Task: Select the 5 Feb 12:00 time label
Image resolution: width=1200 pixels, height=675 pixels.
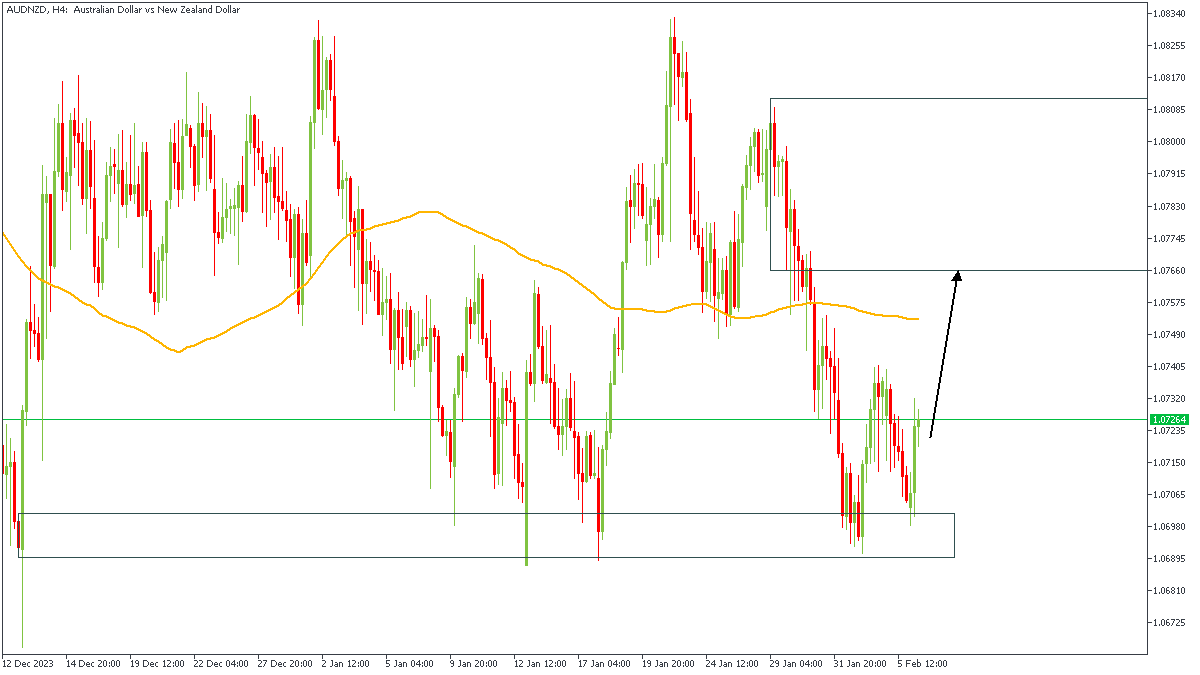Action: [925, 662]
